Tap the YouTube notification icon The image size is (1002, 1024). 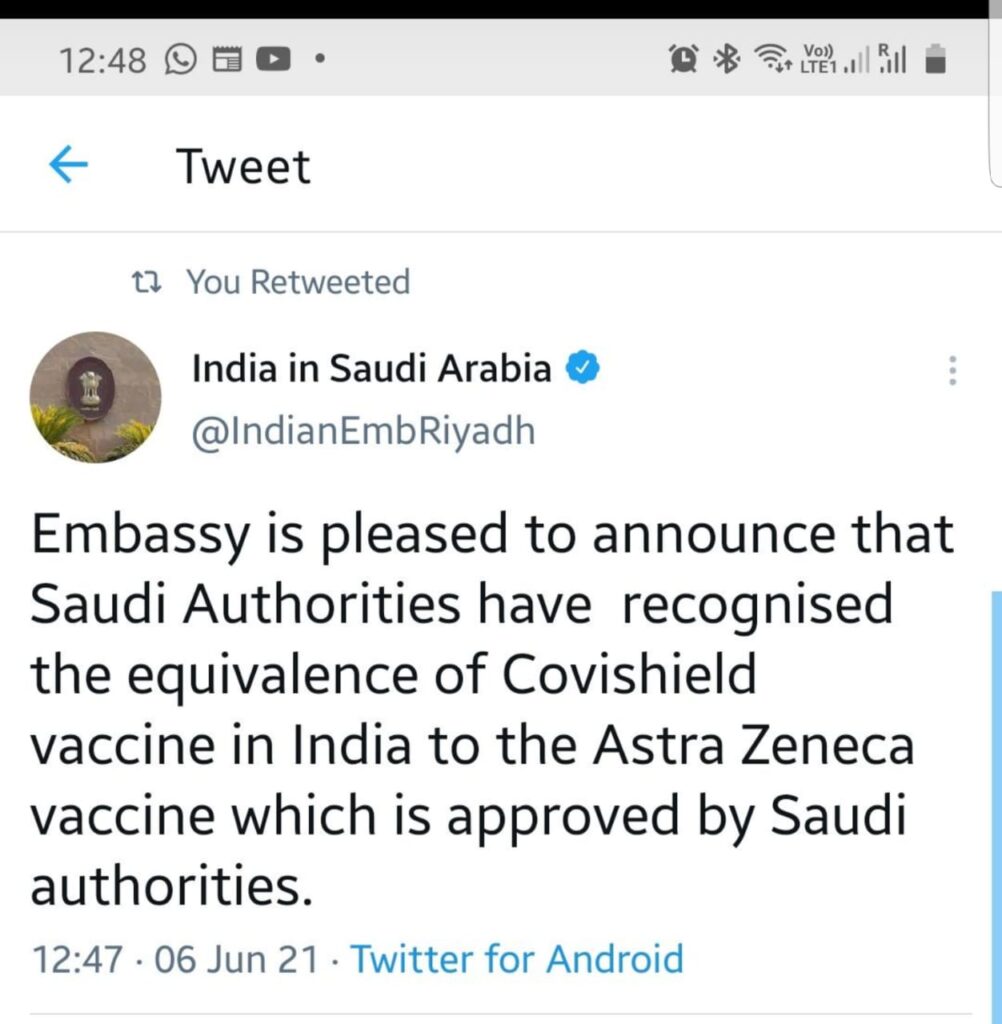[272, 61]
